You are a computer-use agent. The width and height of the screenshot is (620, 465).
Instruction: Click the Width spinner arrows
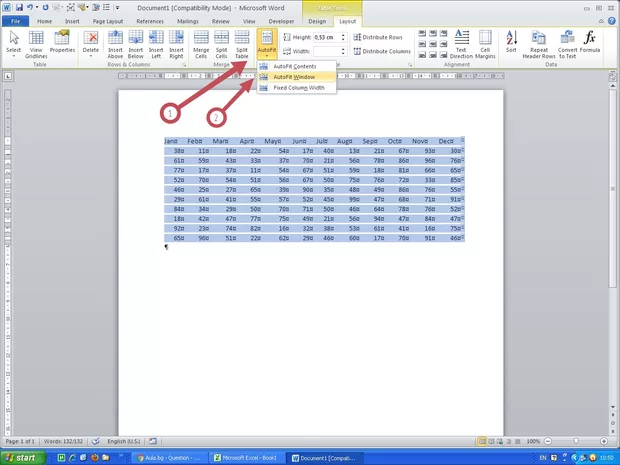coord(343,51)
